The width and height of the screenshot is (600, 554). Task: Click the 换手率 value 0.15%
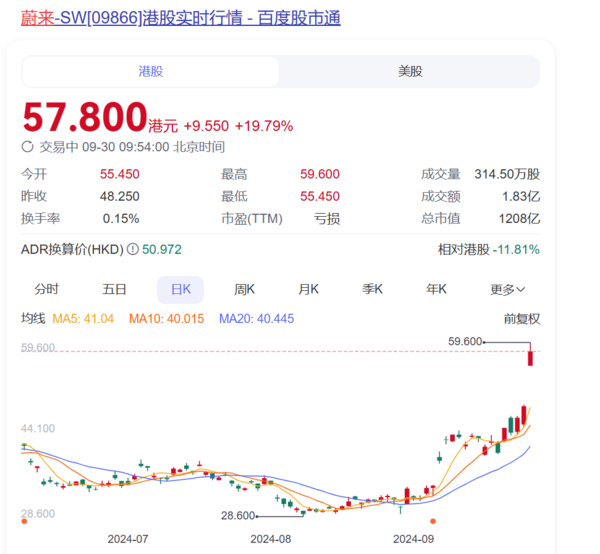click(121, 219)
